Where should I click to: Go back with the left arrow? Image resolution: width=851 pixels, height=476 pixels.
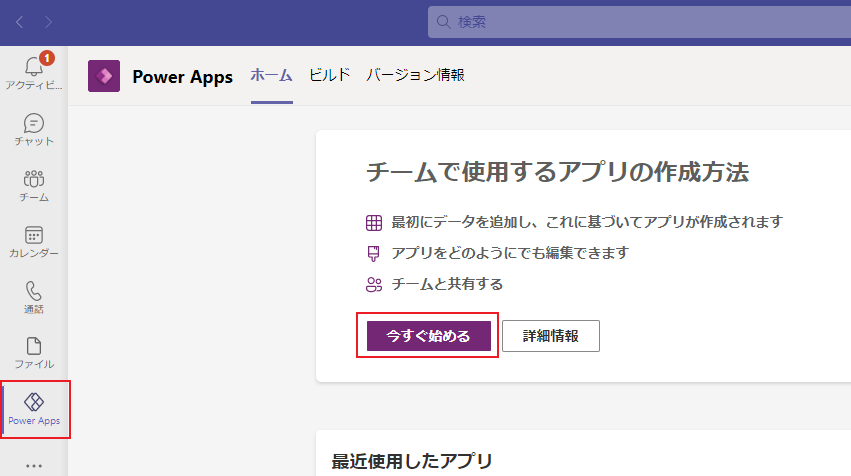click(x=20, y=22)
